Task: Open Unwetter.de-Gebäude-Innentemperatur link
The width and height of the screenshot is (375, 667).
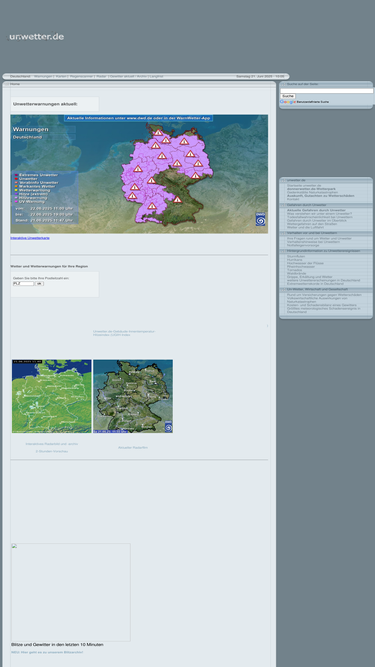Action: click(x=124, y=331)
